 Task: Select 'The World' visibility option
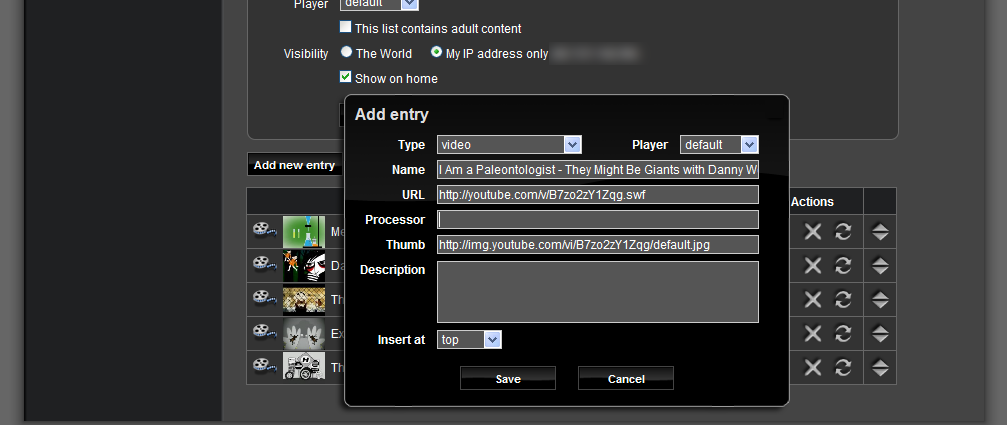(x=346, y=53)
